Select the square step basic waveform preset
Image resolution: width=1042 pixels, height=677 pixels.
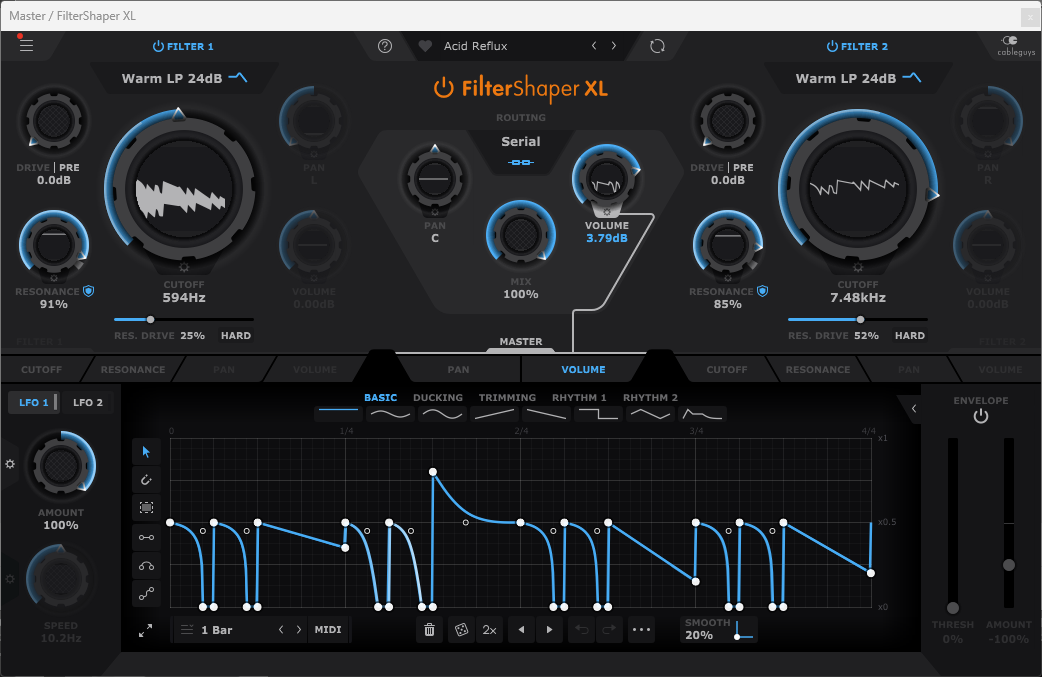click(597, 414)
